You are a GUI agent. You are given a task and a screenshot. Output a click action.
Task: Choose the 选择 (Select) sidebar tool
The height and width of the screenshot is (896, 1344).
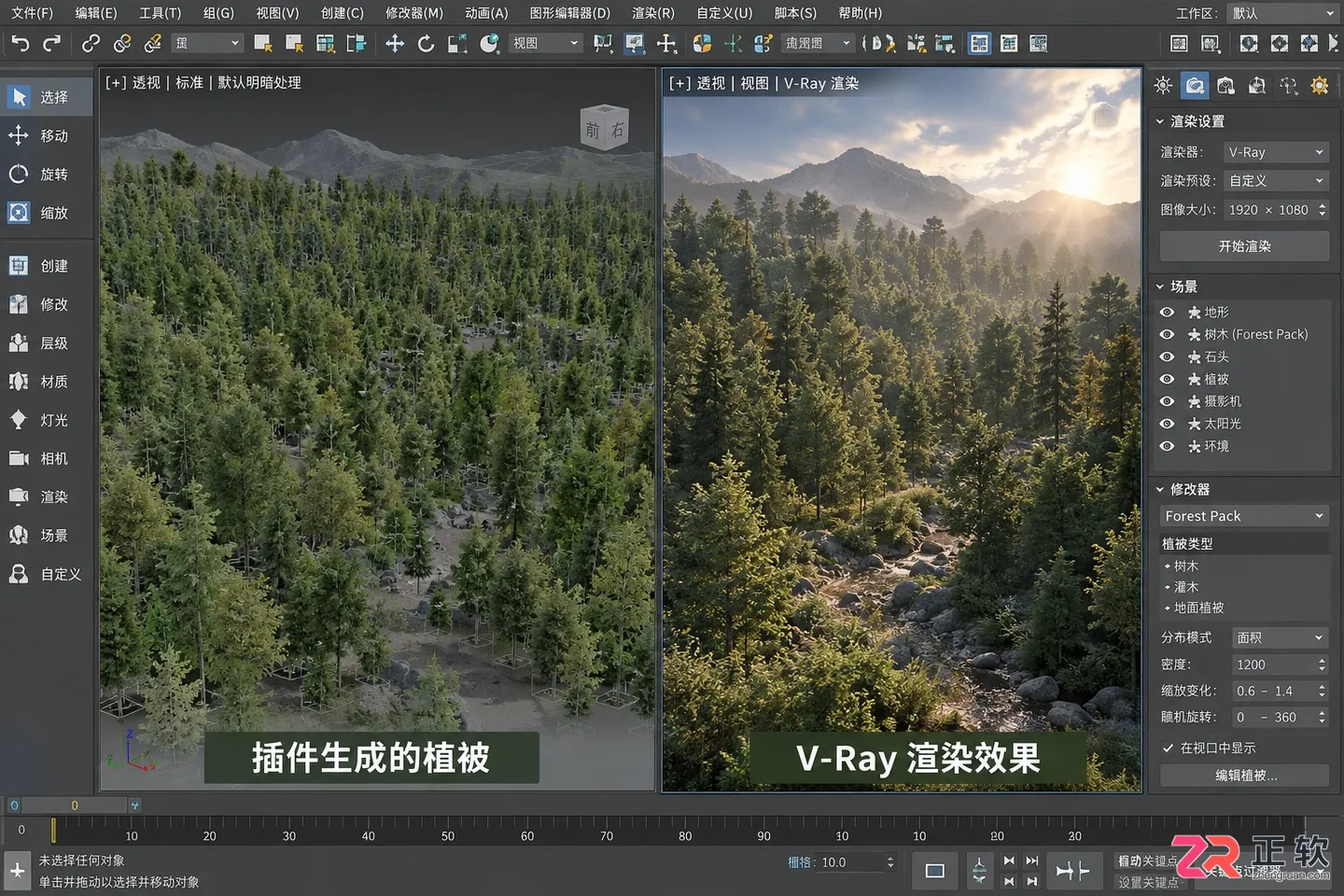click(x=47, y=97)
